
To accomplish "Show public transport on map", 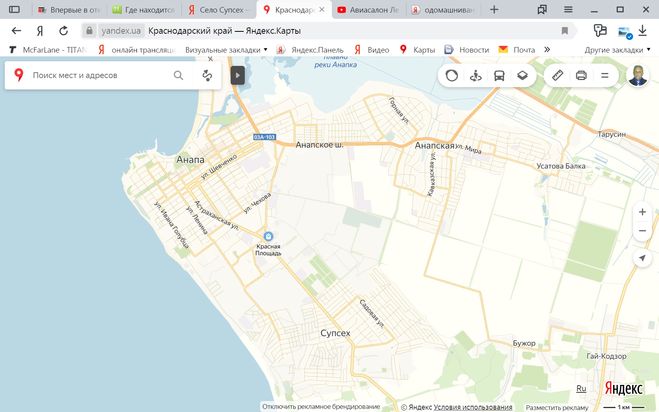I will click(498, 75).
